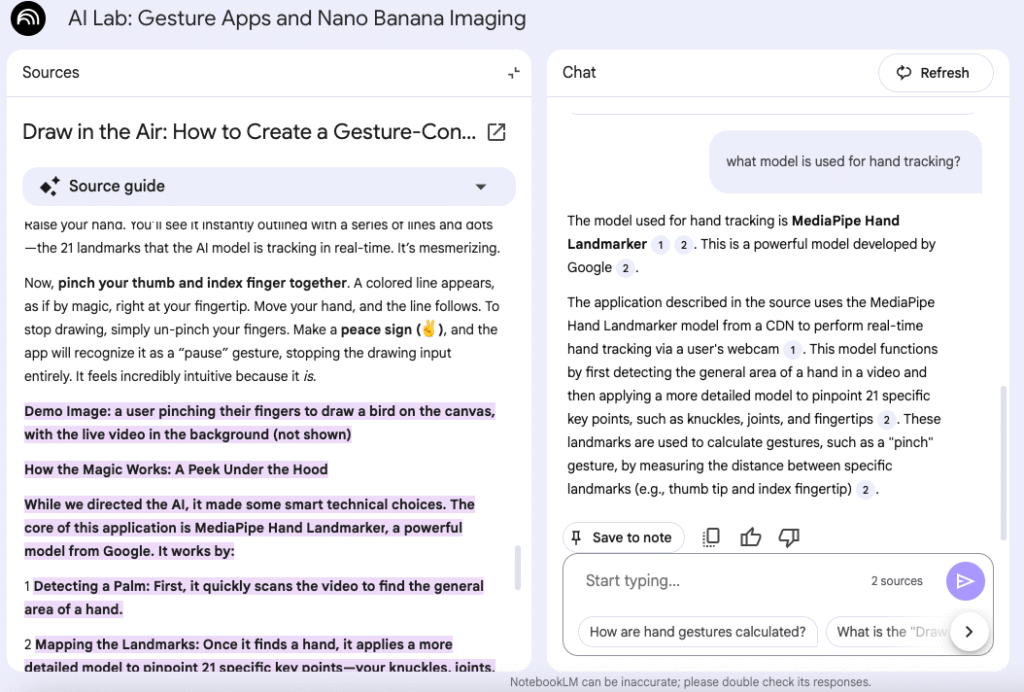Click the NotebookLM can be inaccurate disclaimer
1024x692 pixels.
point(690,682)
